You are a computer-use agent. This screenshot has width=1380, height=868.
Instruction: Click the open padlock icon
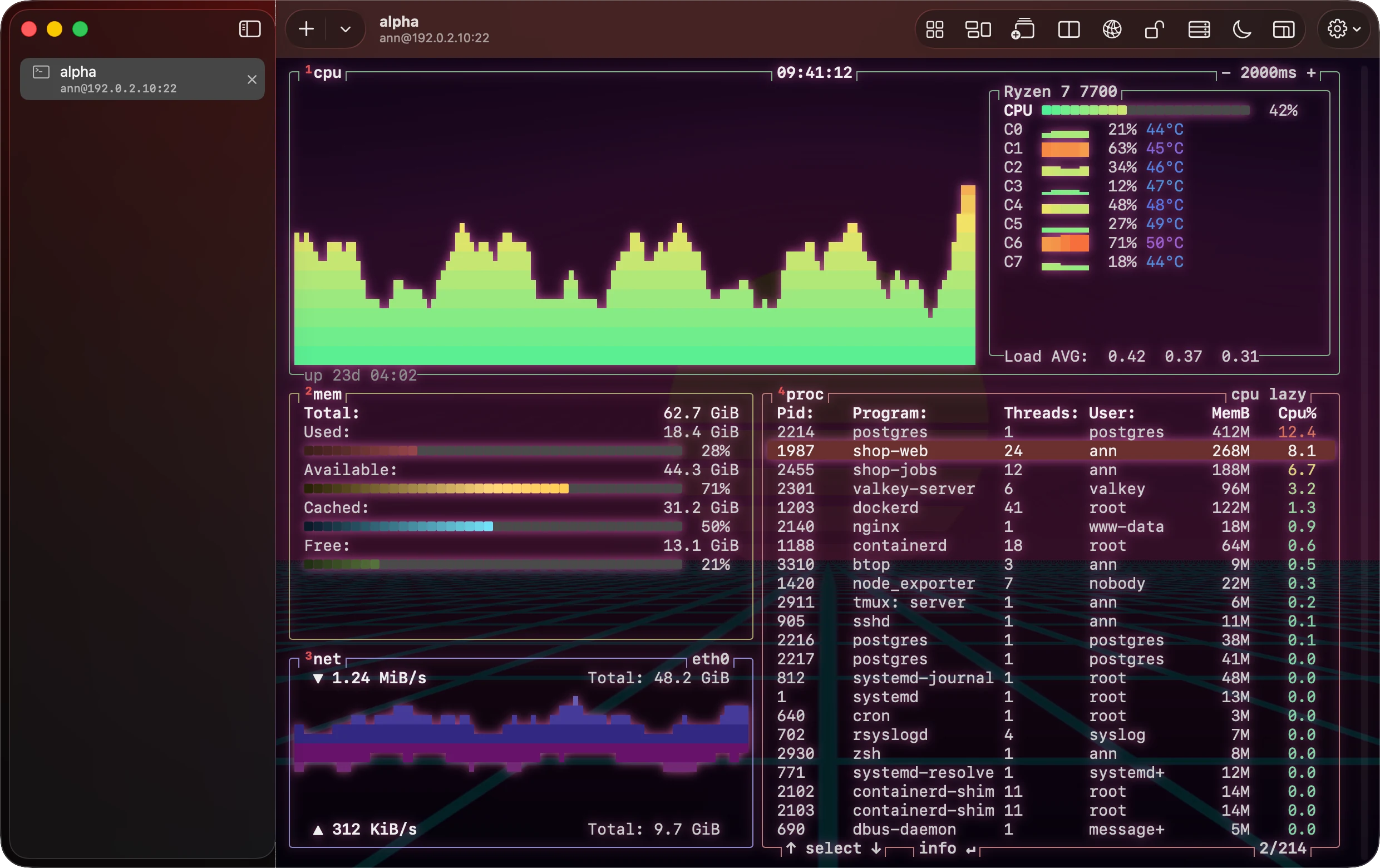tap(1155, 29)
